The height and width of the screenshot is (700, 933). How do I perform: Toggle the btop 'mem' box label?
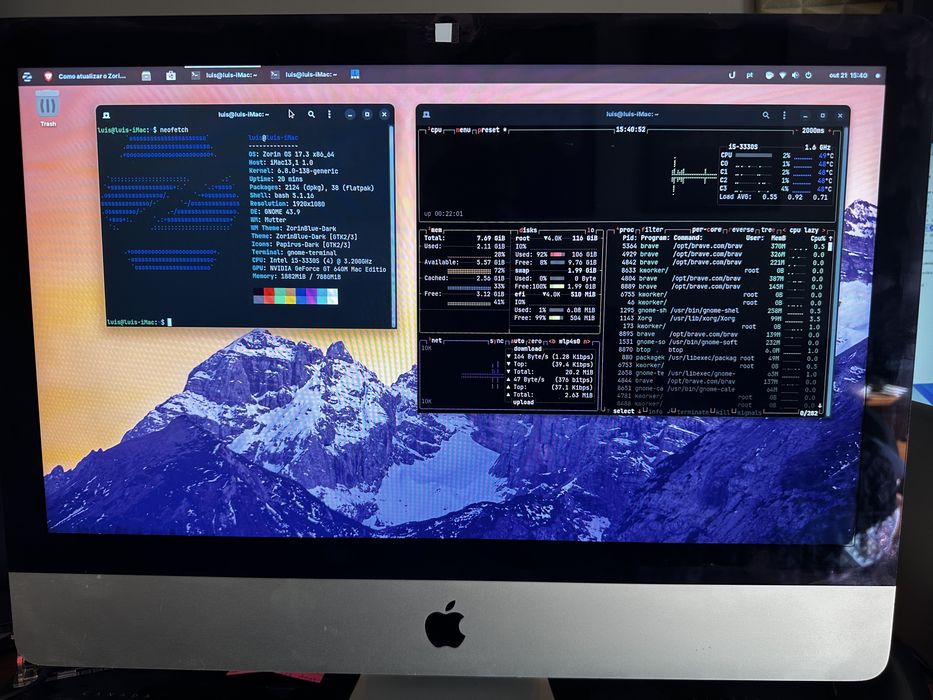click(436, 230)
